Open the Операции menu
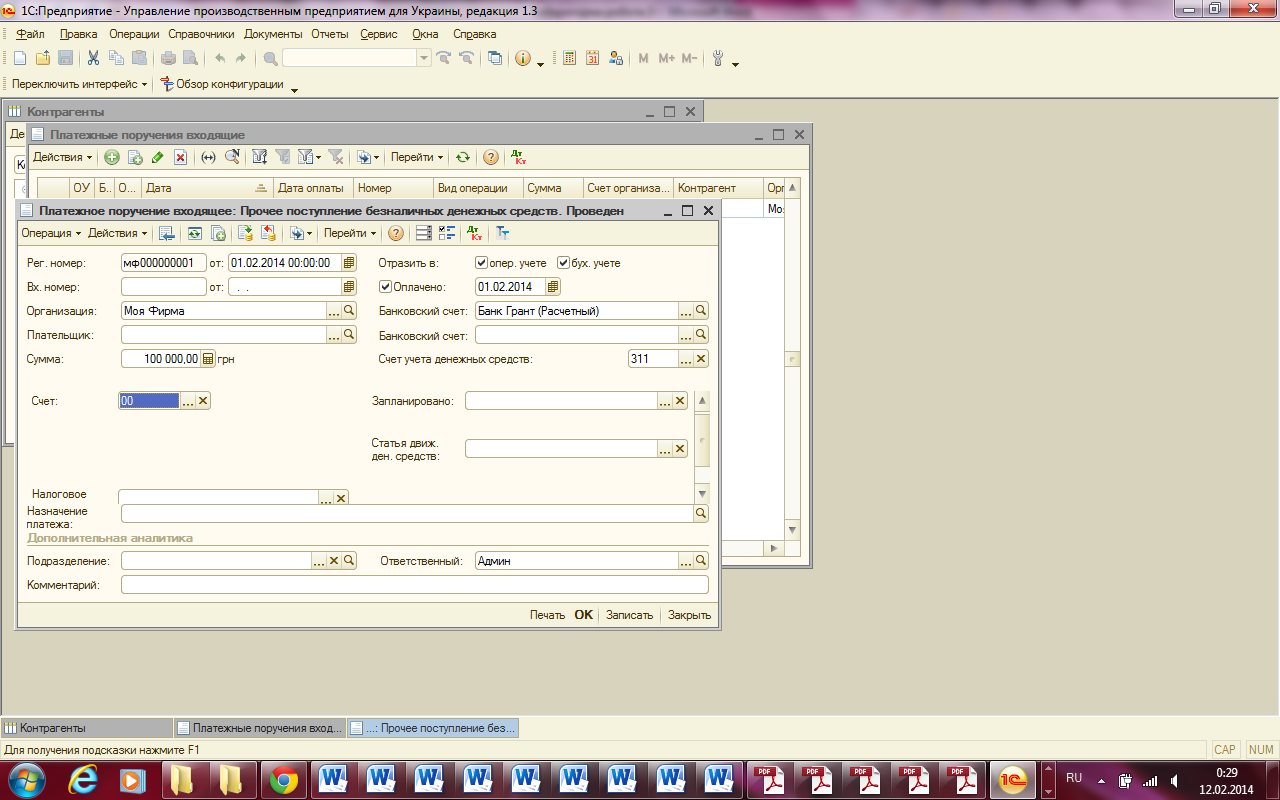Image resolution: width=1280 pixels, height=800 pixels. point(134,34)
